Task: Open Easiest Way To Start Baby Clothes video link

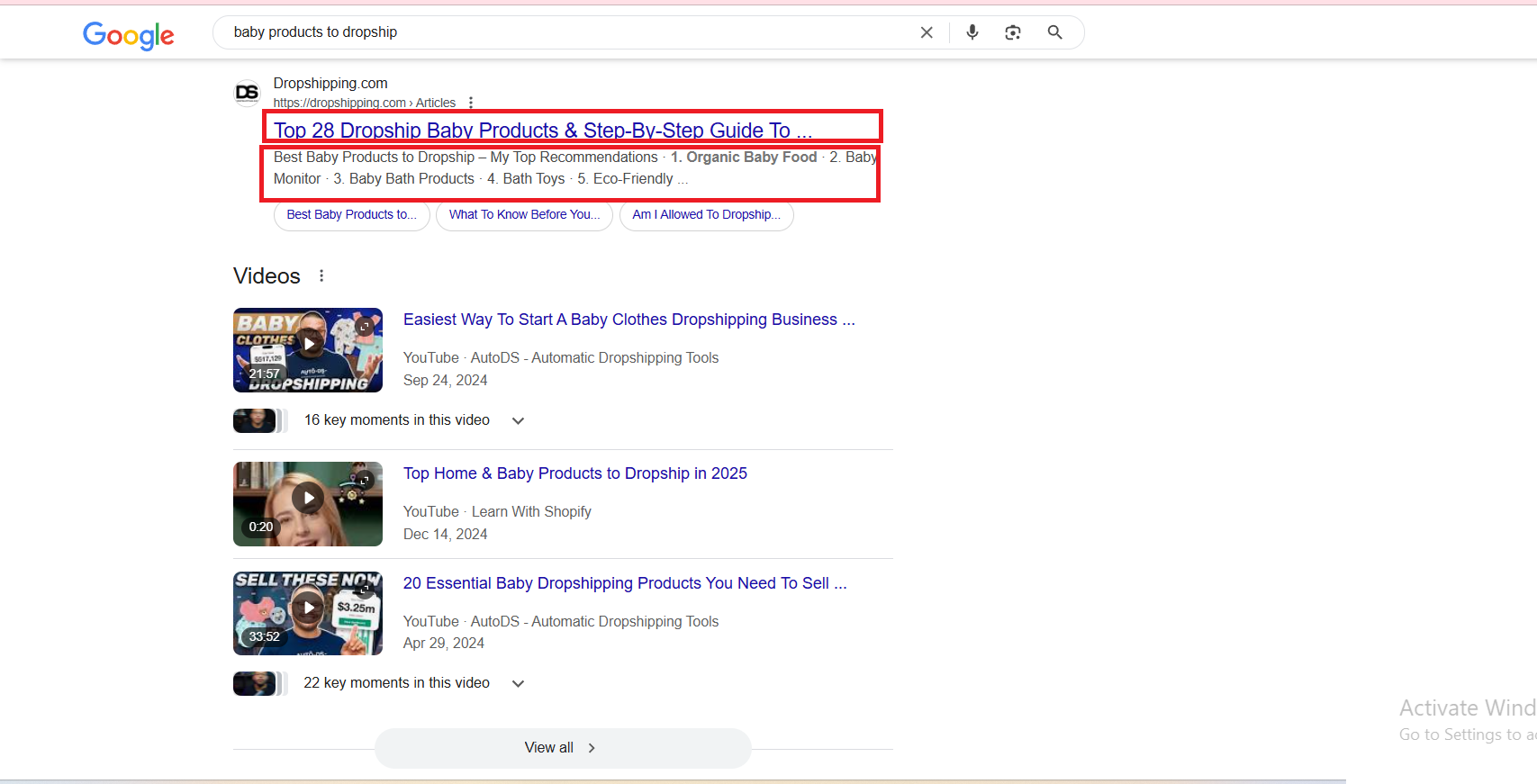Action: [x=629, y=320]
